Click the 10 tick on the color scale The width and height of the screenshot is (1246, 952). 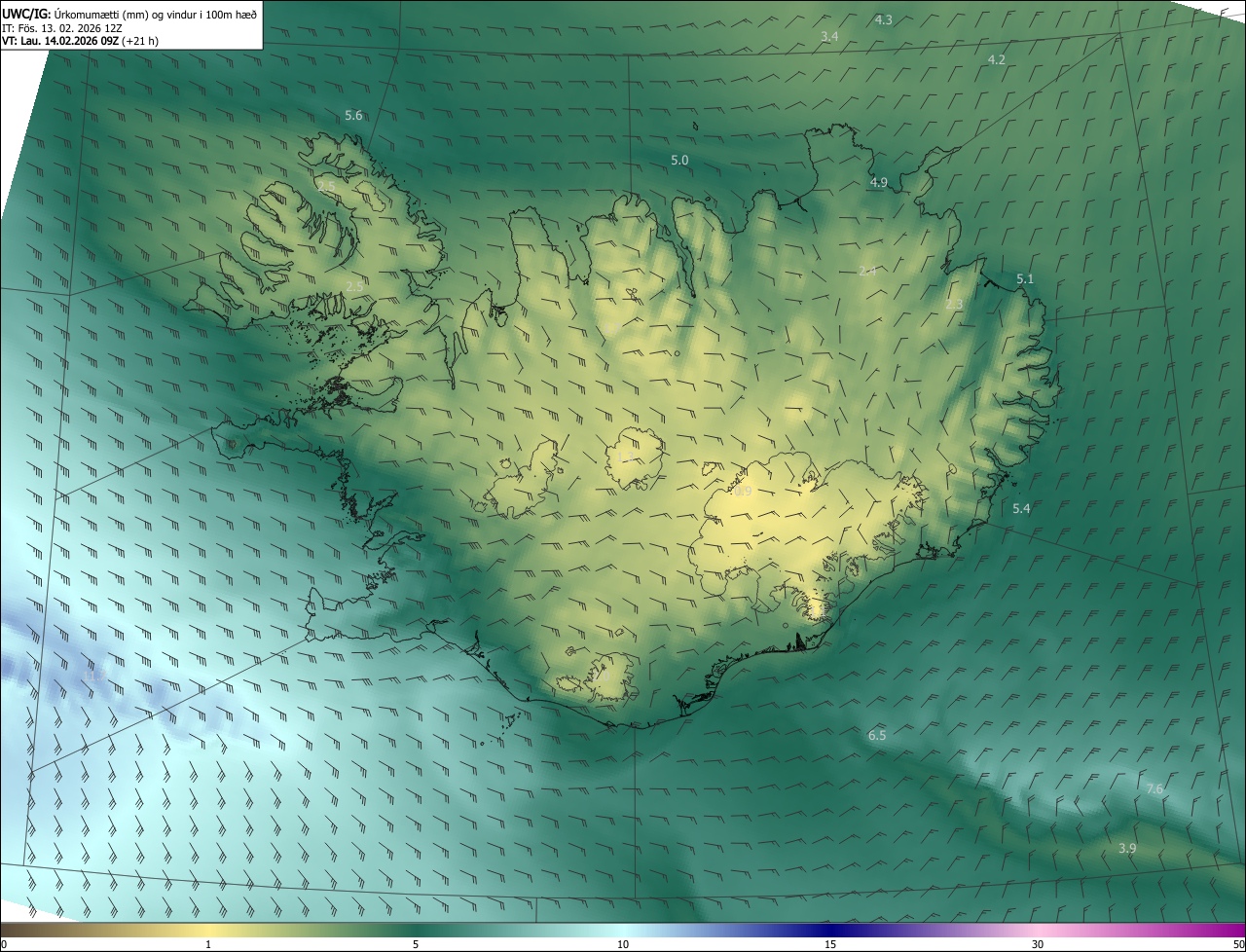point(623,944)
